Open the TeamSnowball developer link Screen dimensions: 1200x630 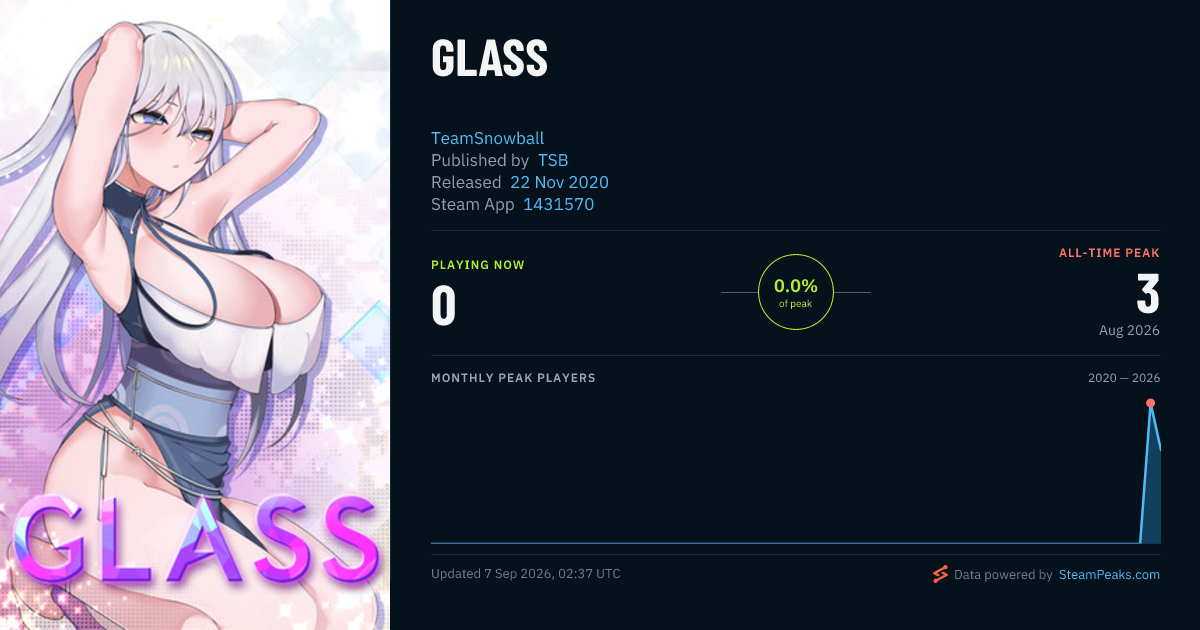tap(488, 138)
